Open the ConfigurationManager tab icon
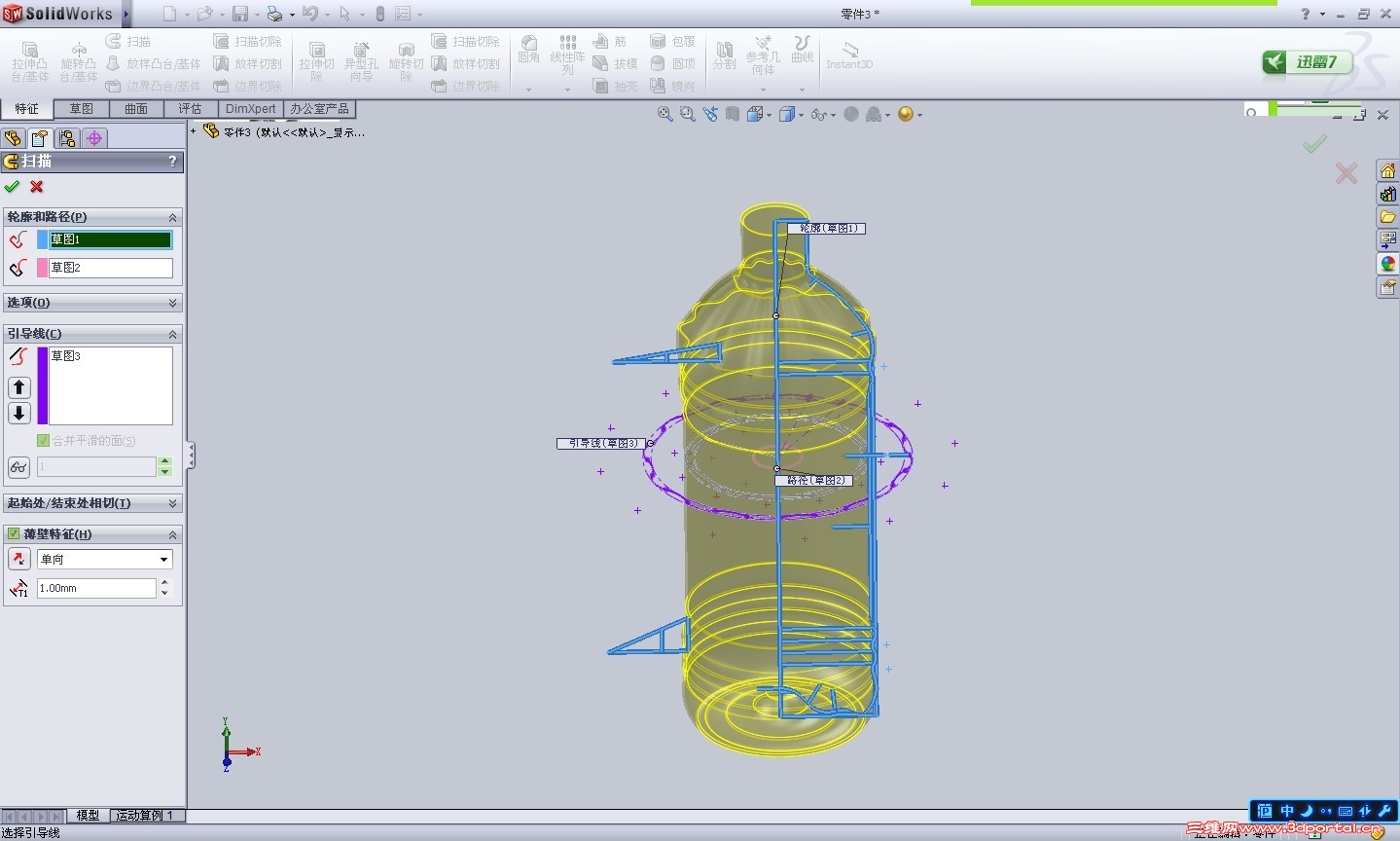1400x841 pixels. coord(66,138)
